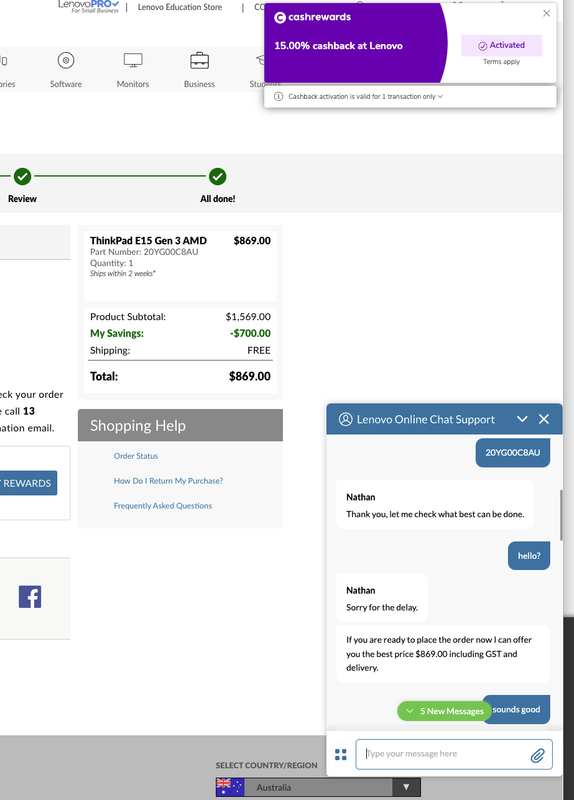The height and width of the screenshot is (800, 574).
Task: Click the attachment paperclip icon in chat
Action: click(537, 755)
